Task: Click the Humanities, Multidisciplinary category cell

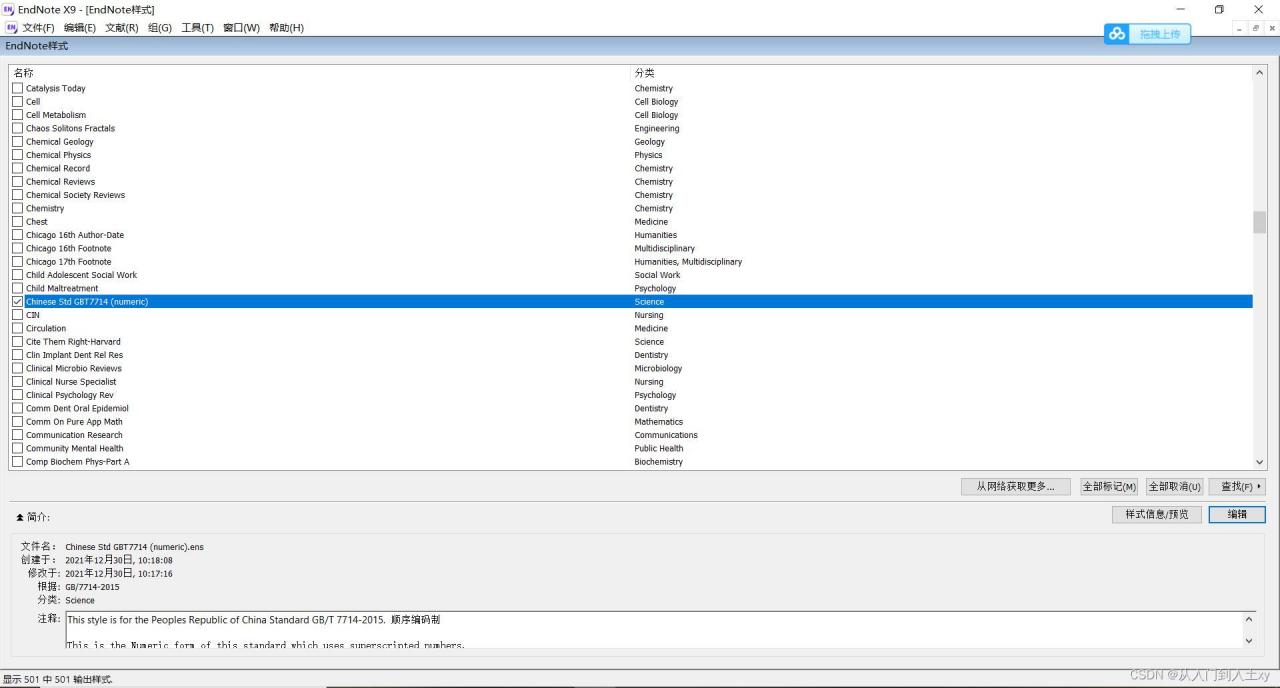Action: [x=688, y=262]
